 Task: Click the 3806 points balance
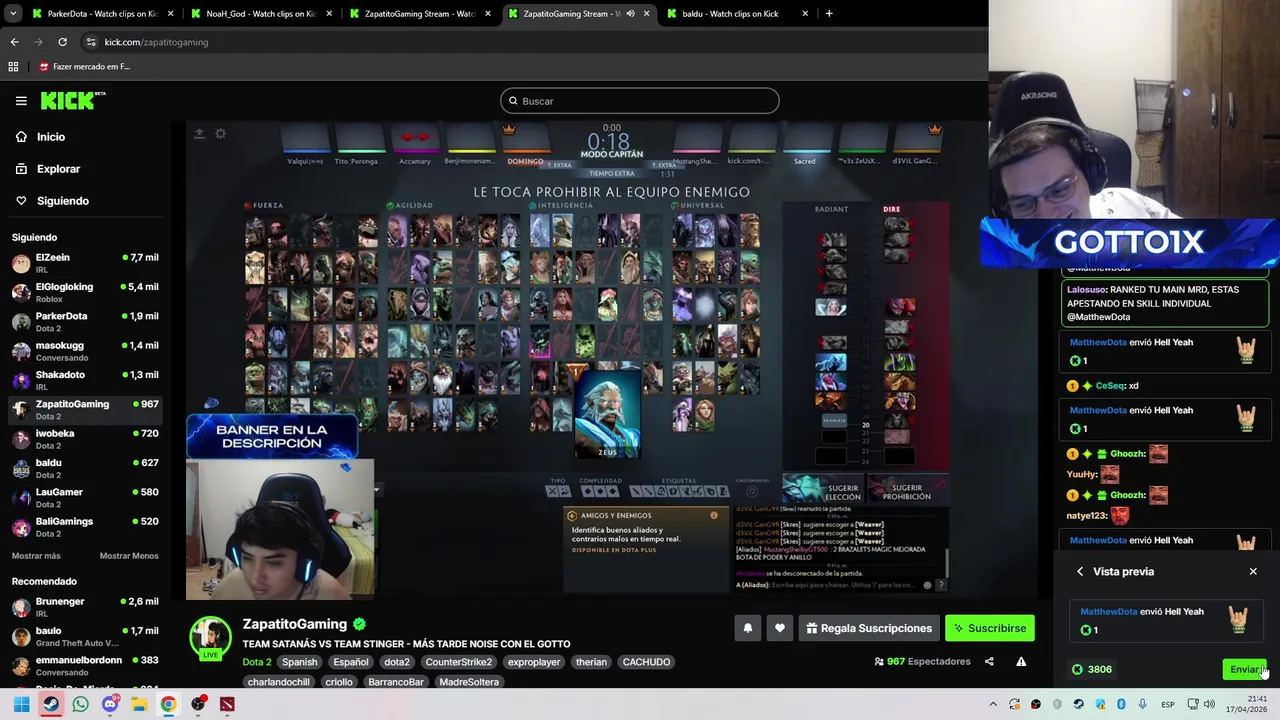1092,669
